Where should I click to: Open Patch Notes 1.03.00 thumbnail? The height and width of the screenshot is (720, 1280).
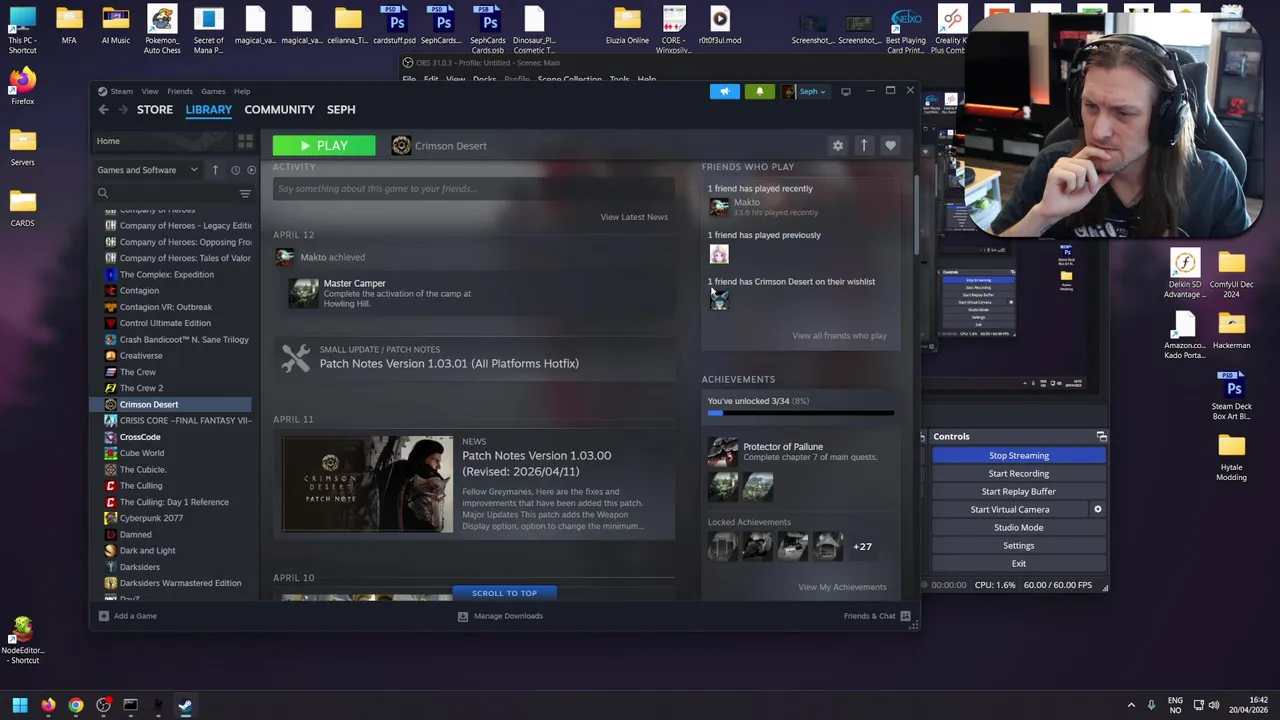[367, 484]
